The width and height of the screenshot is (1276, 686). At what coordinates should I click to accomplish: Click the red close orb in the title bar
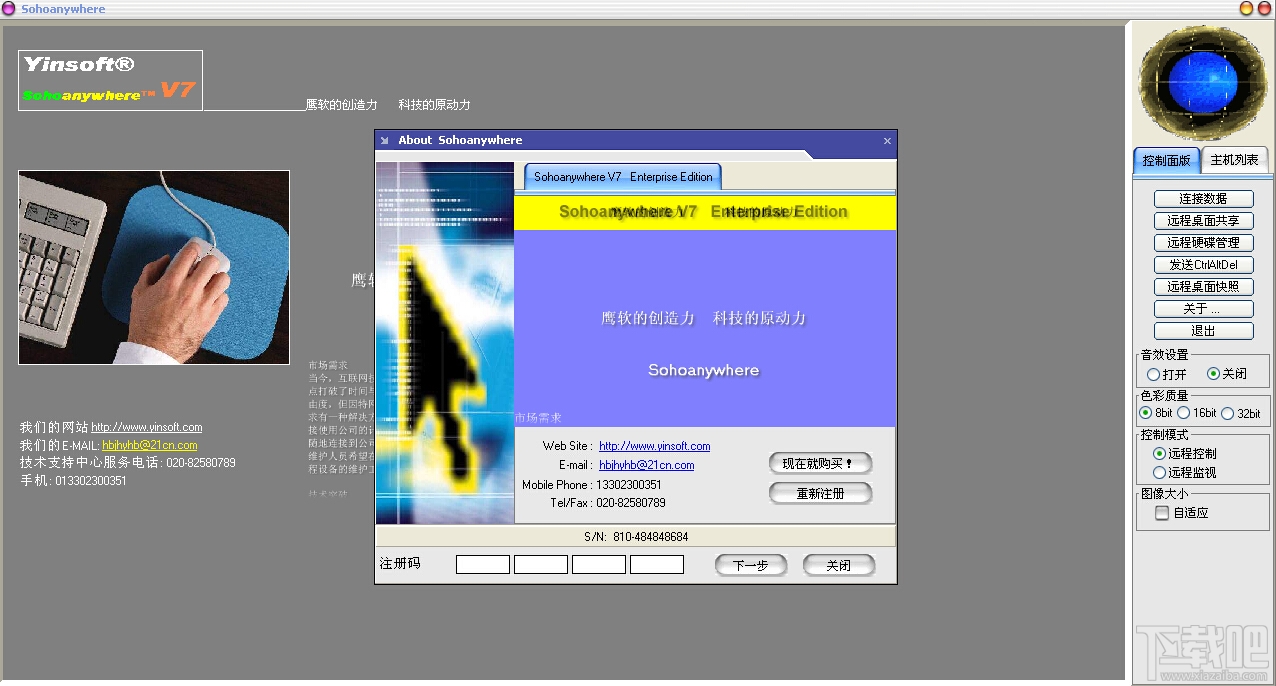click(1264, 9)
